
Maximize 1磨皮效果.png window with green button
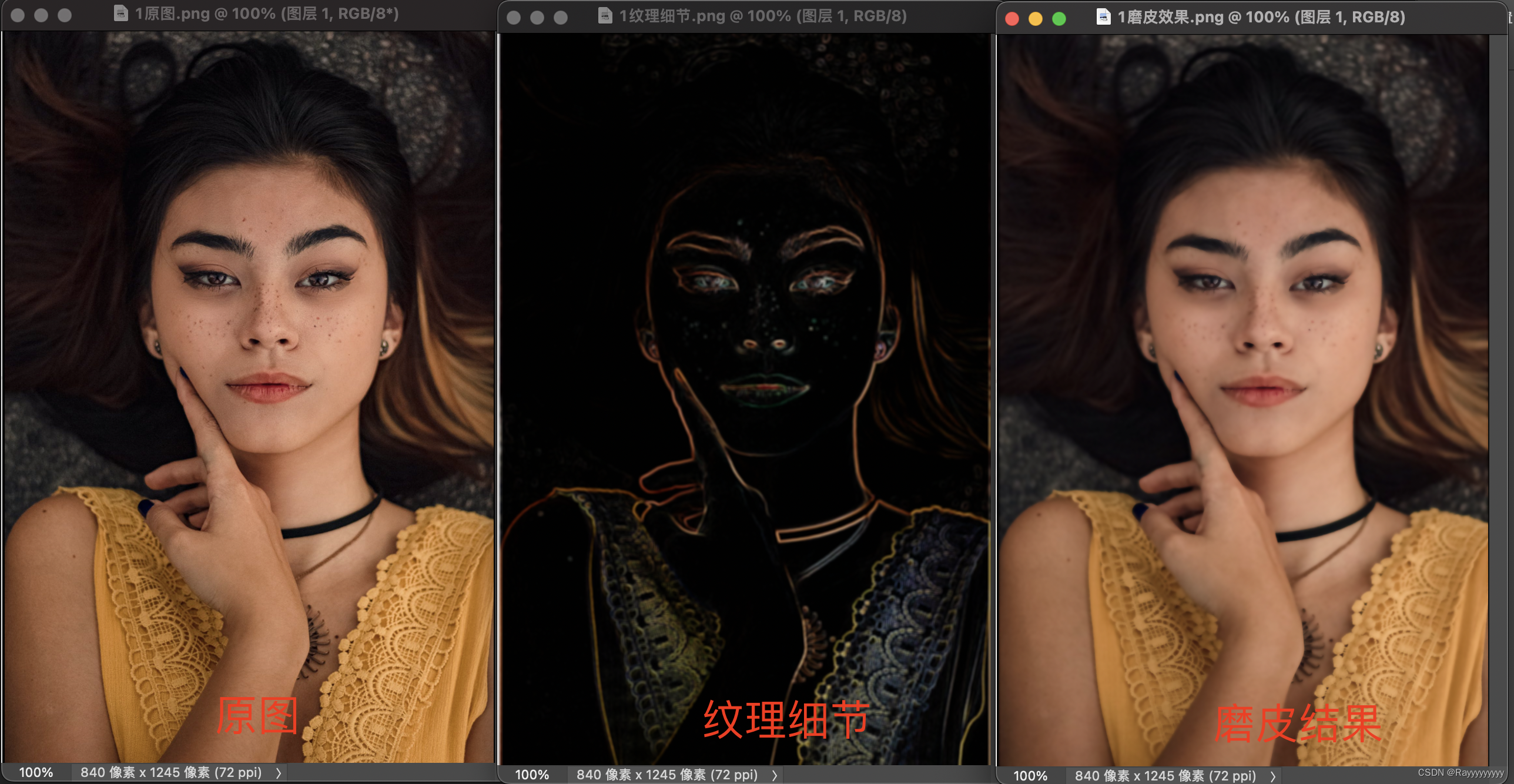pyautogui.click(x=1059, y=18)
